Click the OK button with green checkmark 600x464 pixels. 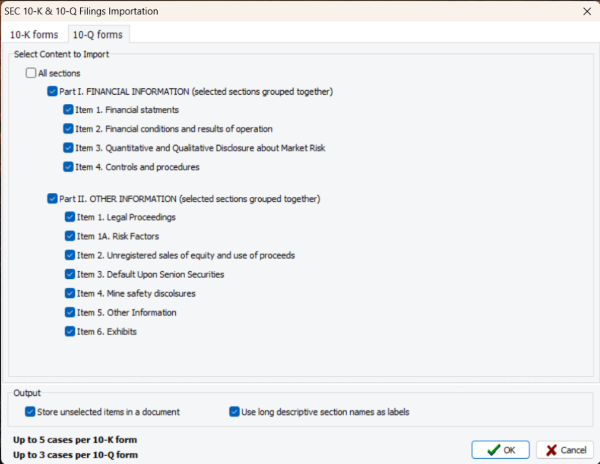click(500, 450)
